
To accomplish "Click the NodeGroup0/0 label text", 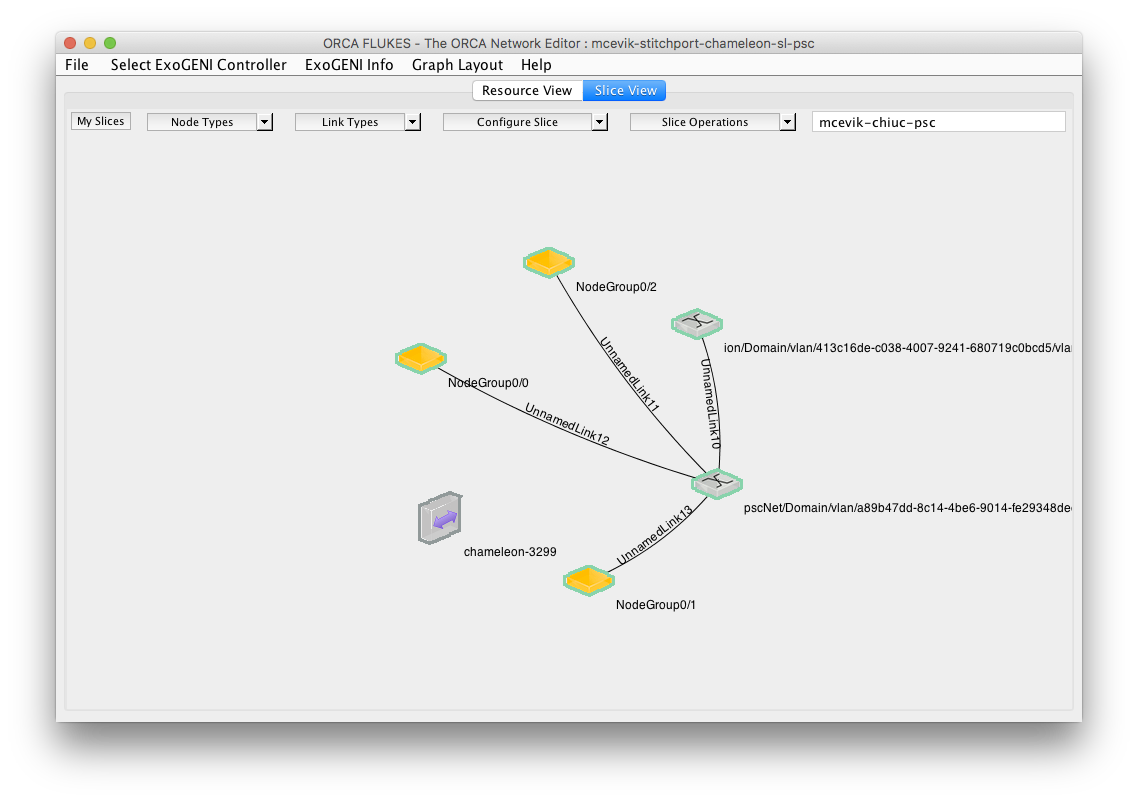I will pos(488,382).
